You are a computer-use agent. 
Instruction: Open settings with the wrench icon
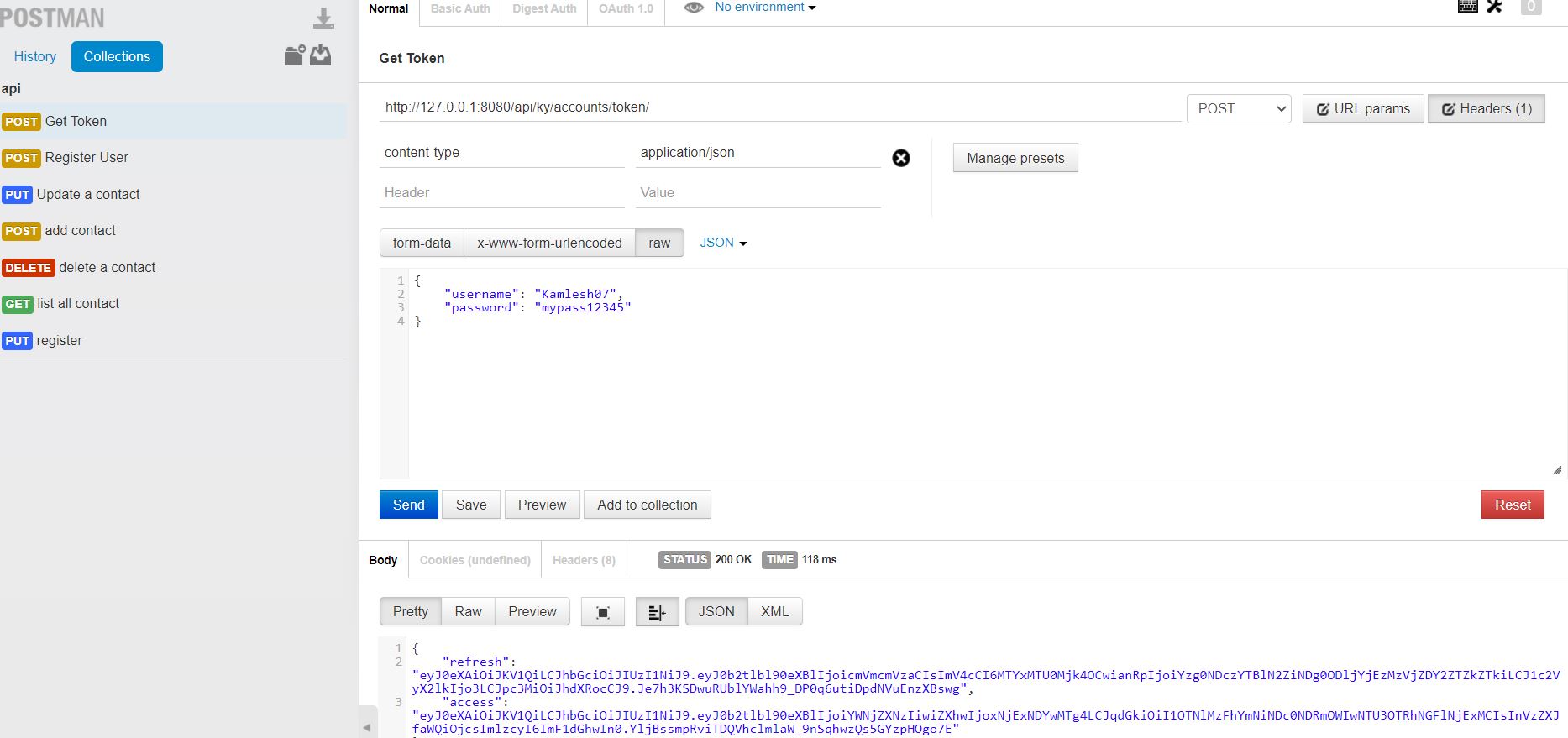[x=1495, y=7]
